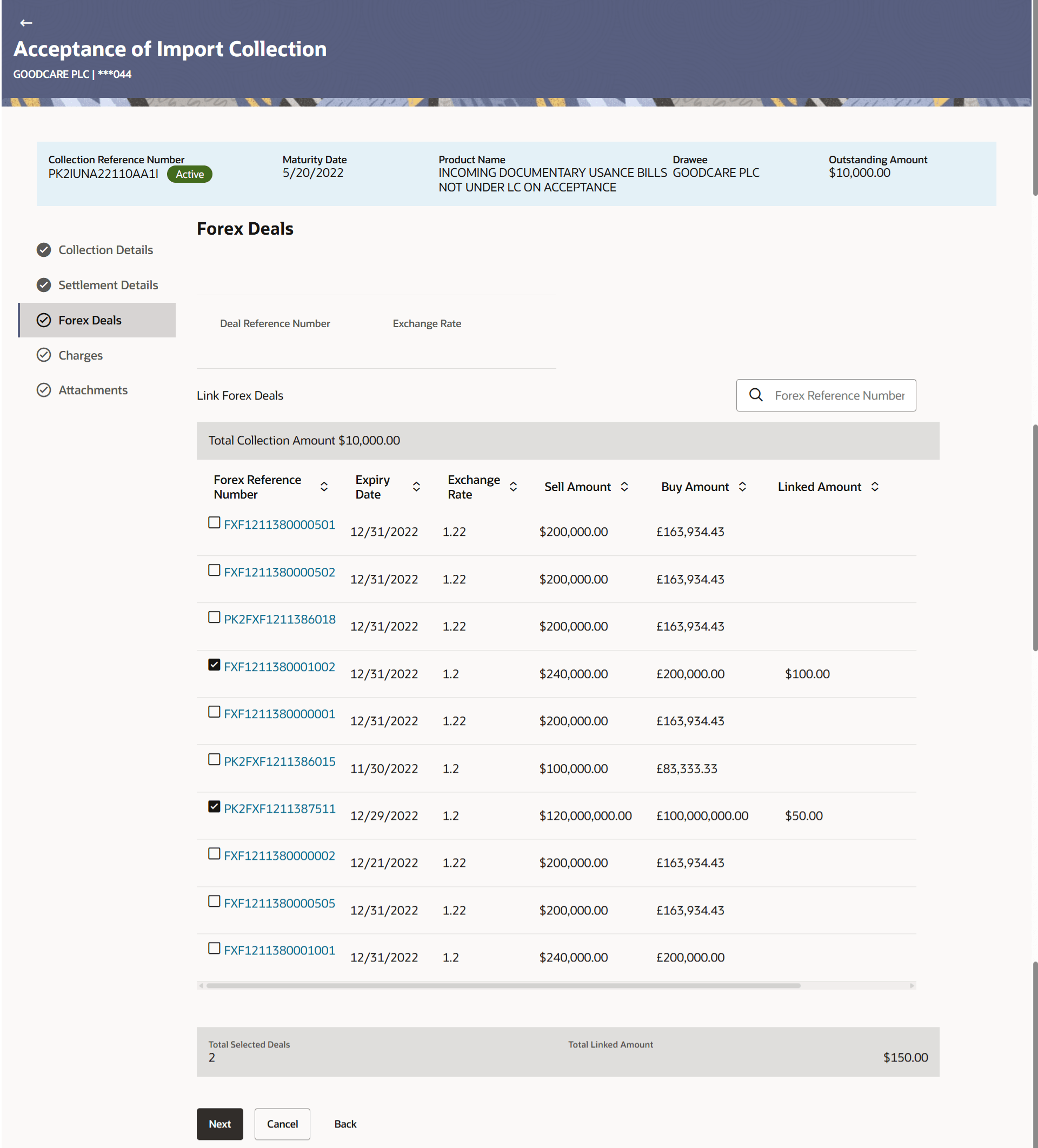The width and height of the screenshot is (1038, 1148).
Task: Sort by Expiry Date arrows
Action: (416, 486)
